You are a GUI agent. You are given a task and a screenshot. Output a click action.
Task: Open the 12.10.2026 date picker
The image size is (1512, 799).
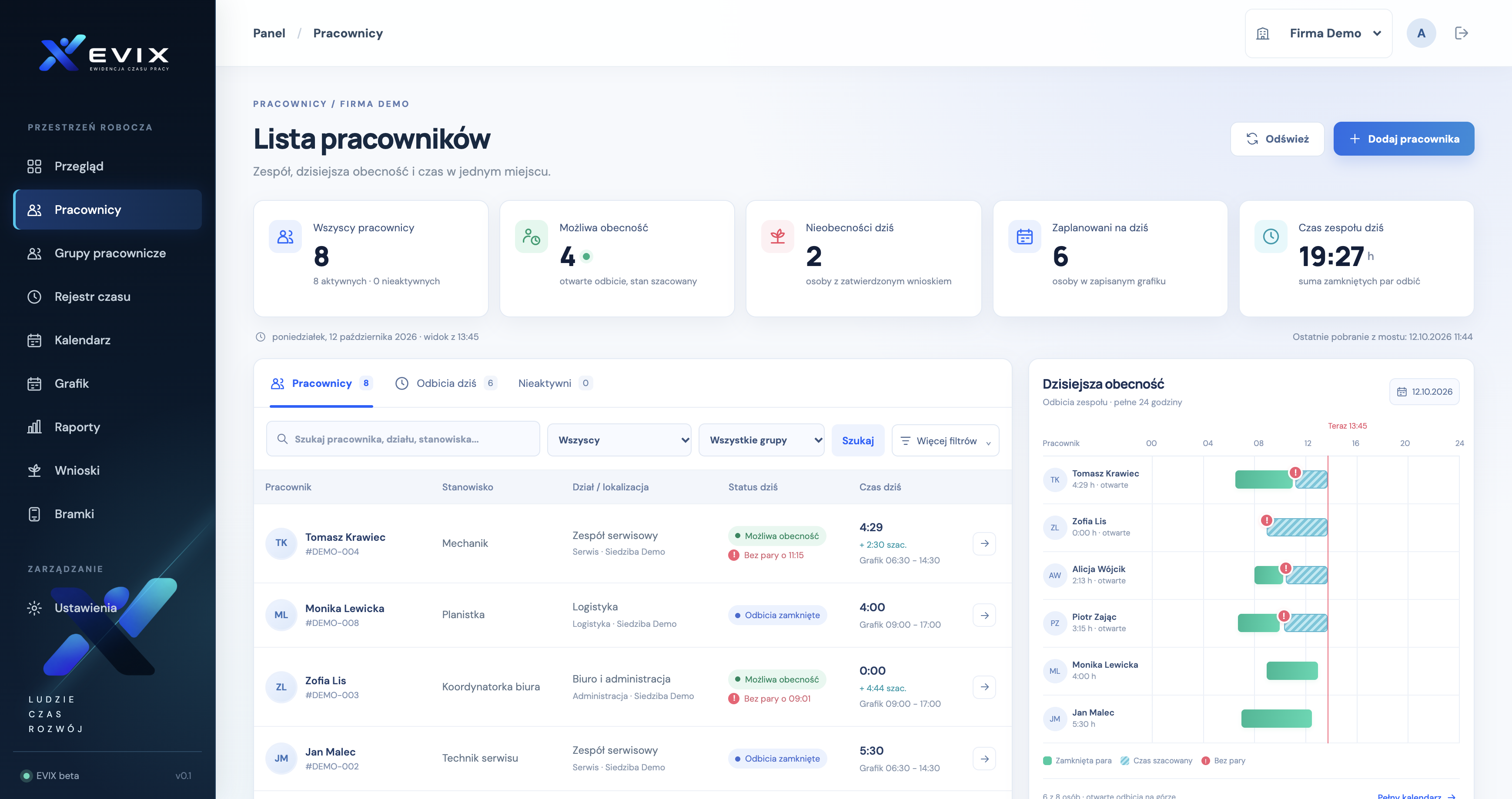pos(1424,391)
